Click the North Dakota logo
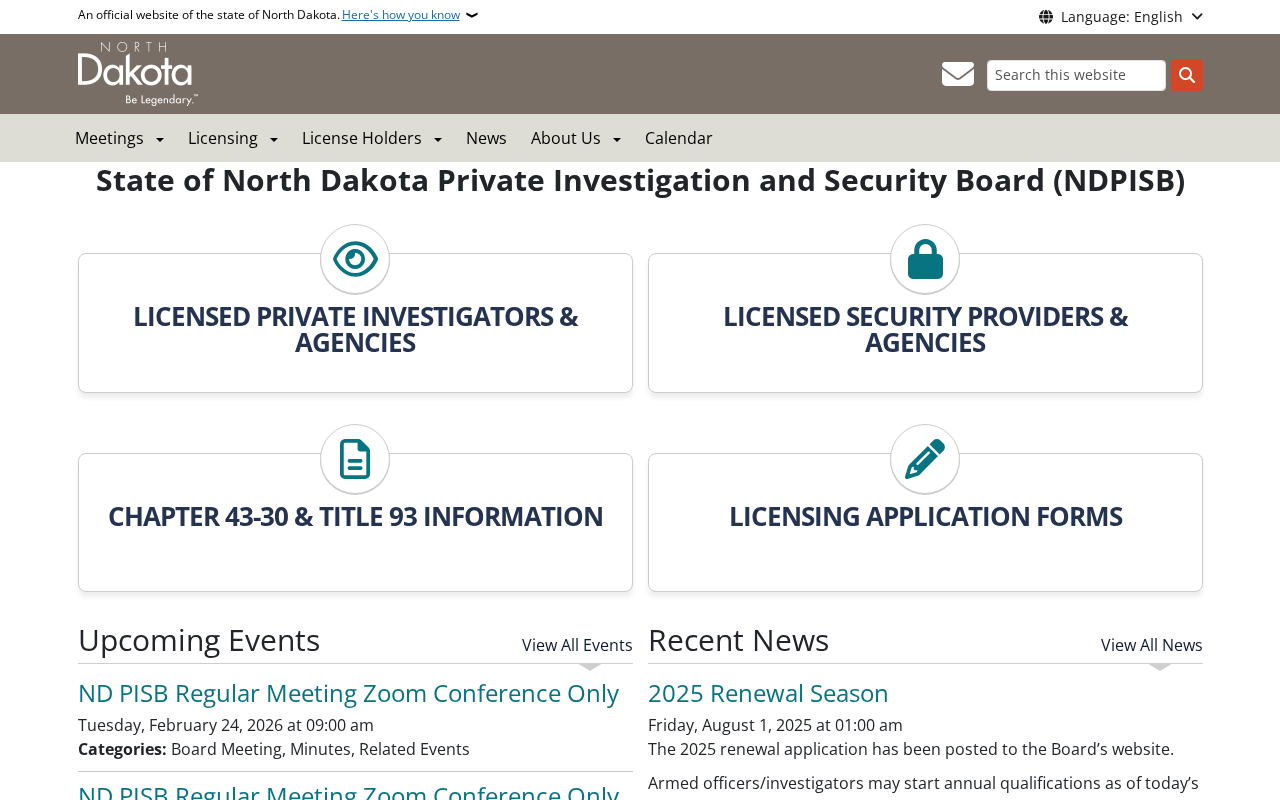The width and height of the screenshot is (1280, 800). [137, 74]
